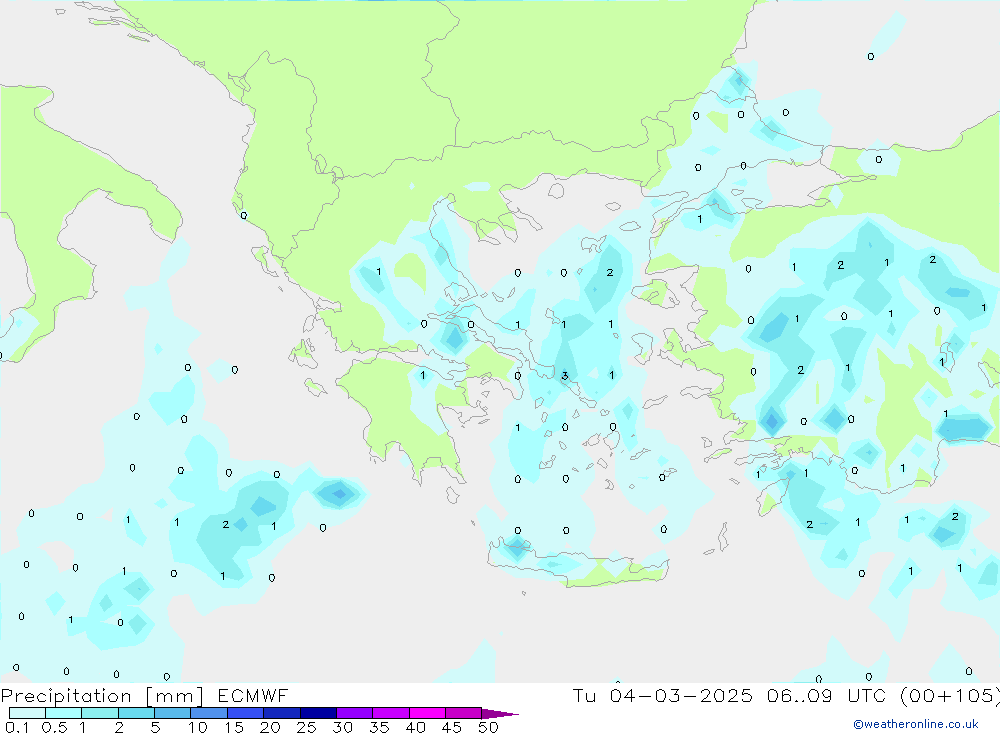Click the legend tick label "10"
This screenshot has width=1000, height=733.
198,727
